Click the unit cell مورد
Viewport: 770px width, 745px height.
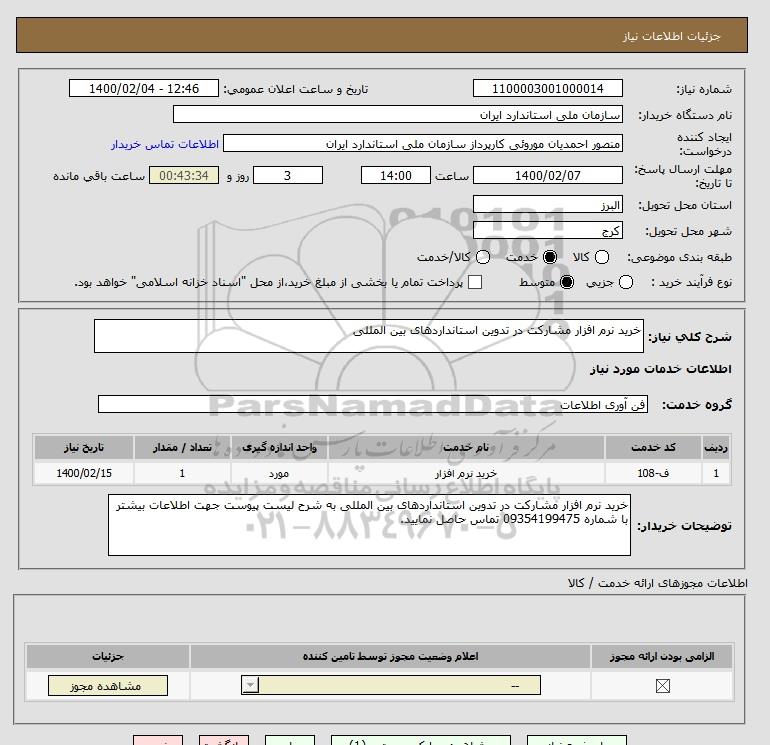coord(279,473)
